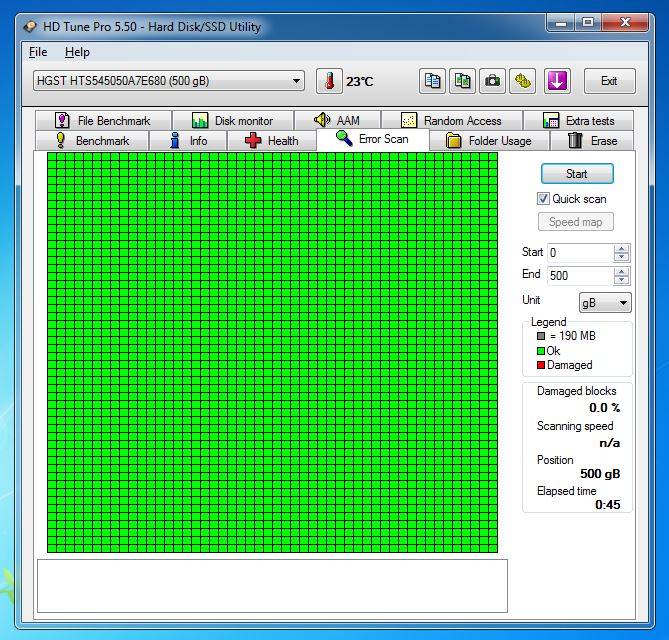Maximize the HD Tune Pro window

pyautogui.click(x=588, y=23)
